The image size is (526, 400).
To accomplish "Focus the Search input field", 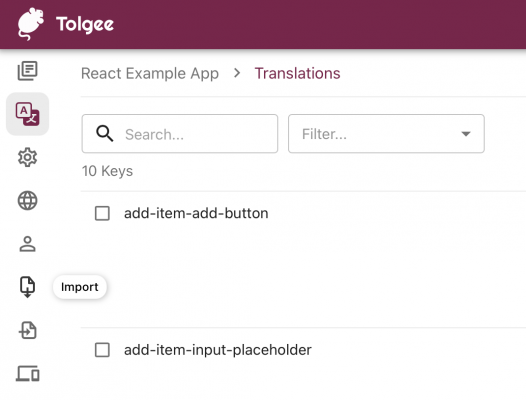I will click(180, 134).
